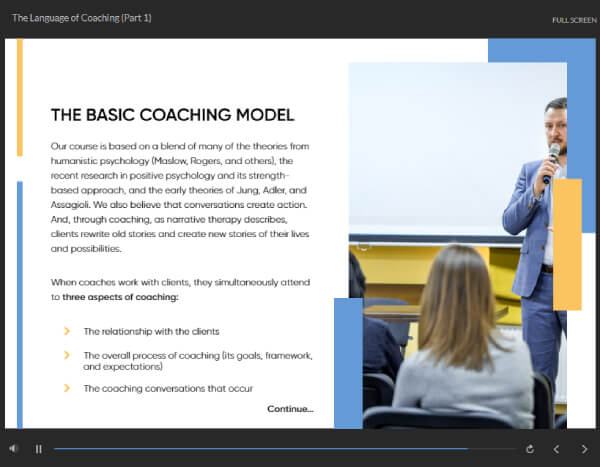600x467 pixels.
Task: Select the 'coaching conversations that occur' bullet text
Action: [x=168, y=388]
